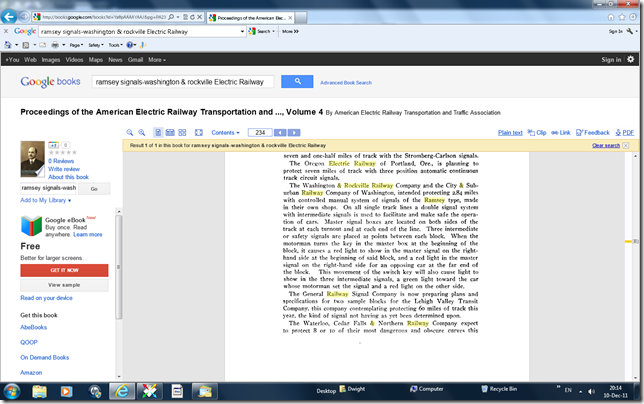Open the More dropdown in Google bar
Screen dimensions: 644x404
coord(148,60)
